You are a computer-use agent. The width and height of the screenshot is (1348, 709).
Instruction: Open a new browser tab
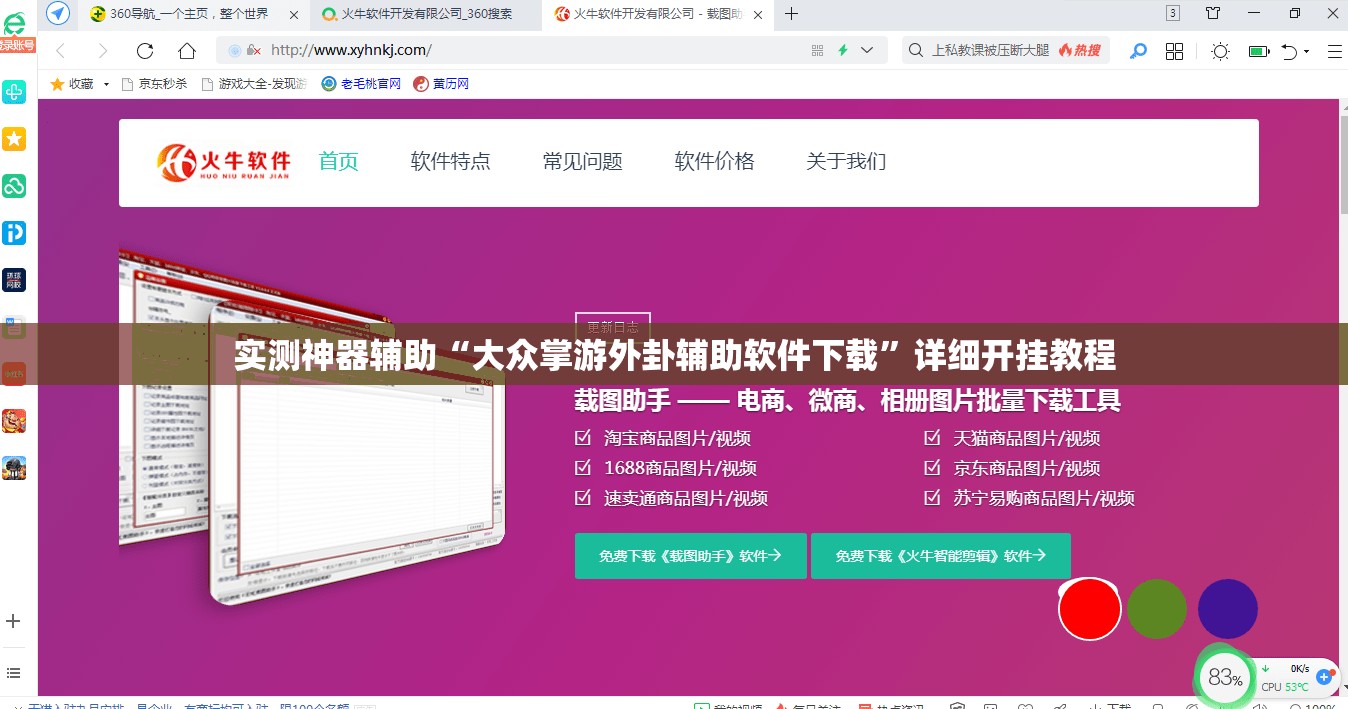[792, 13]
